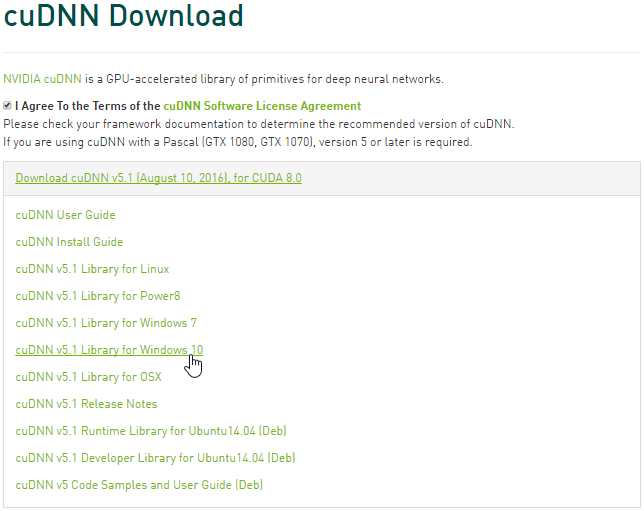Screen dimensions: 644x511
Task: Download Developer Library for Ubuntu14.04 Deb
Action: coord(155,458)
